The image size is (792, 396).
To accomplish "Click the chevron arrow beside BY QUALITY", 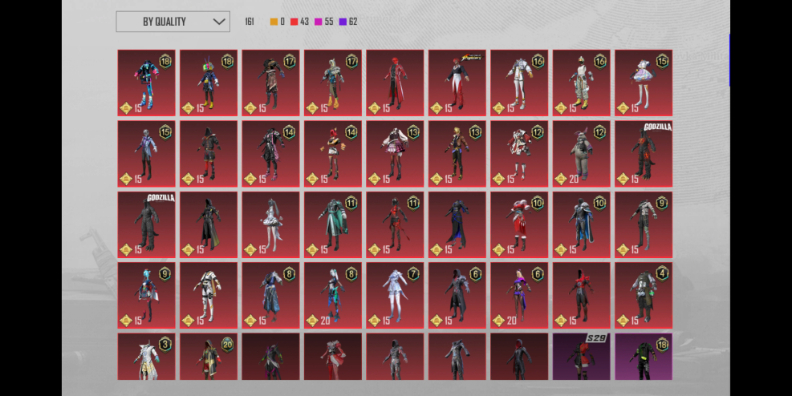I will (219, 22).
